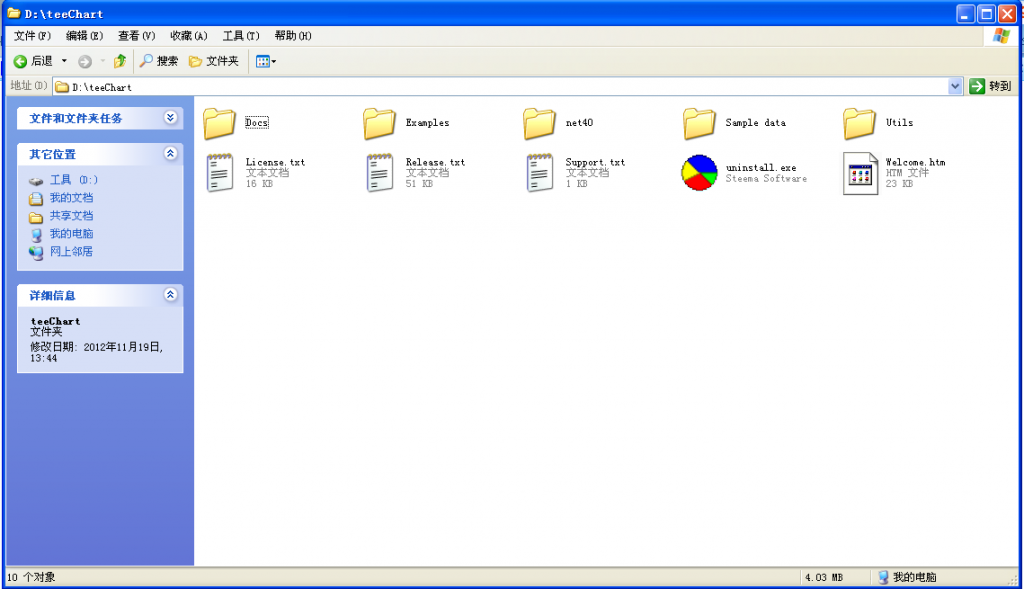
Task: Open 我的电脑 link in sidebar
Action: [x=71, y=233]
